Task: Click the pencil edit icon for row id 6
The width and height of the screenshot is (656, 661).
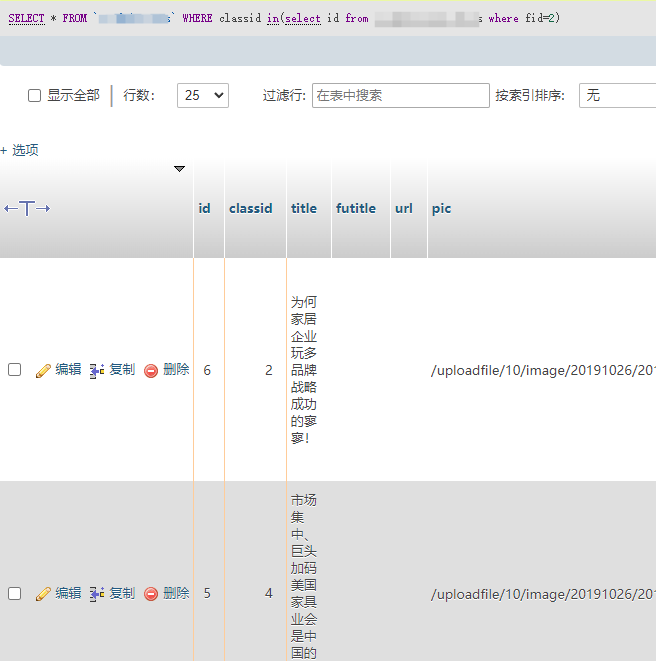Action: click(43, 370)
